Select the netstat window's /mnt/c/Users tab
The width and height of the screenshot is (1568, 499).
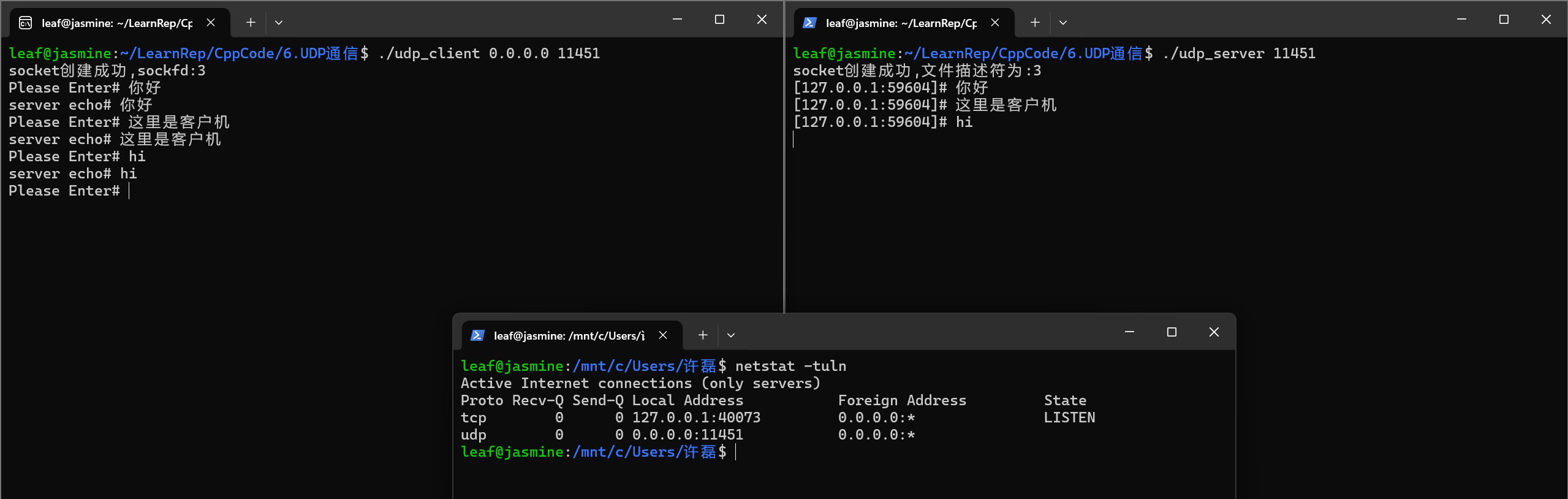(x=572, y=335)
